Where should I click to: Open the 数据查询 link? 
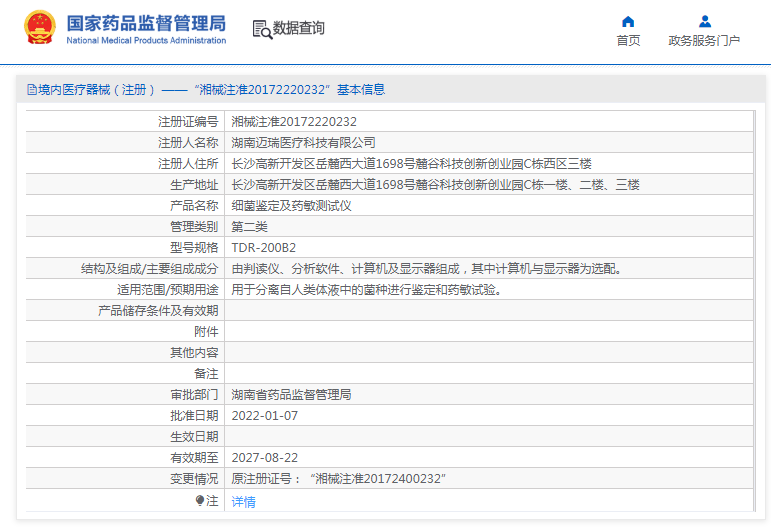coord(298,28)
